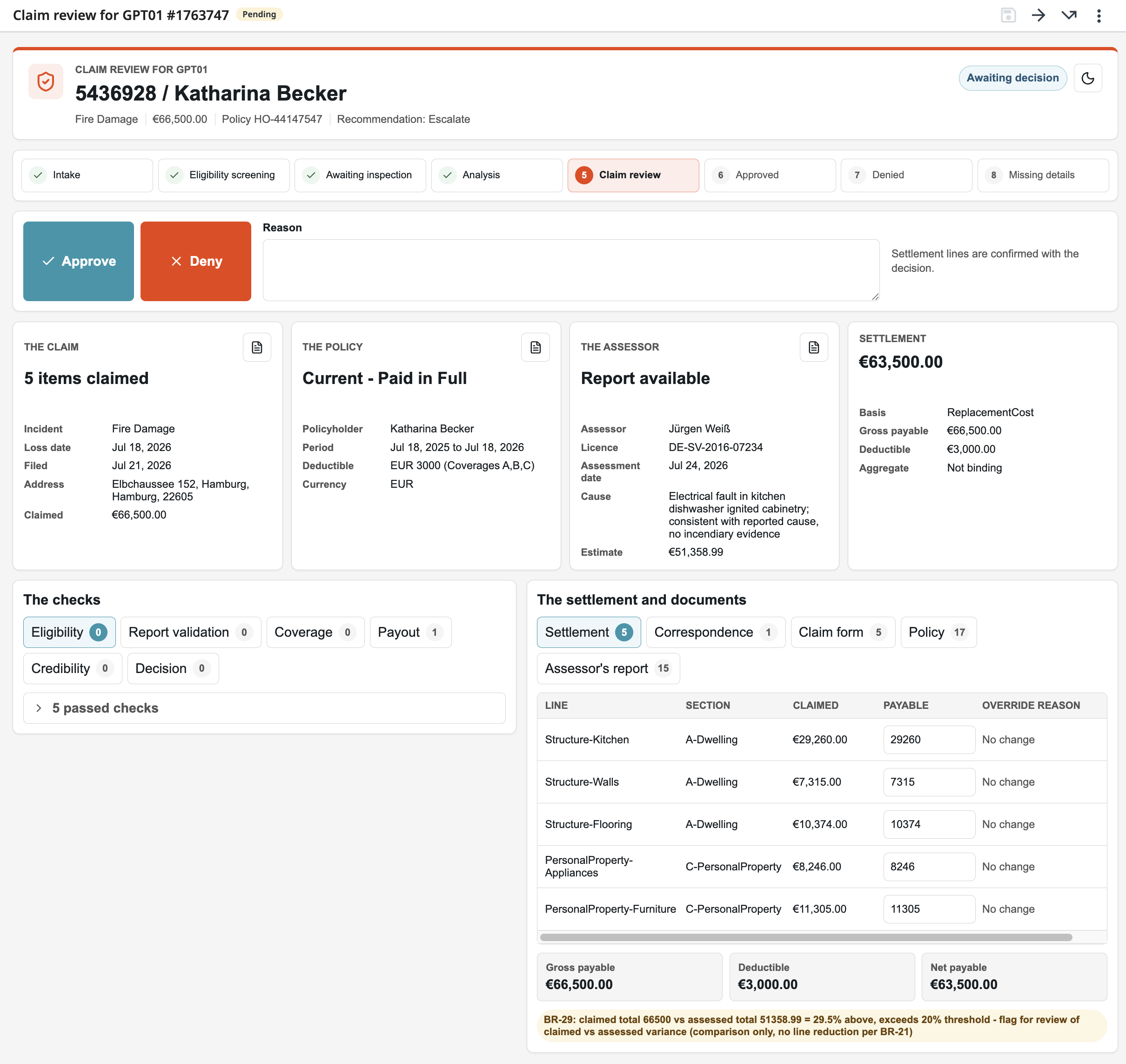Viewport: 1126px width, 1064px height.
Task: Open The Policy document icon
Action: [x=535, y=347]
